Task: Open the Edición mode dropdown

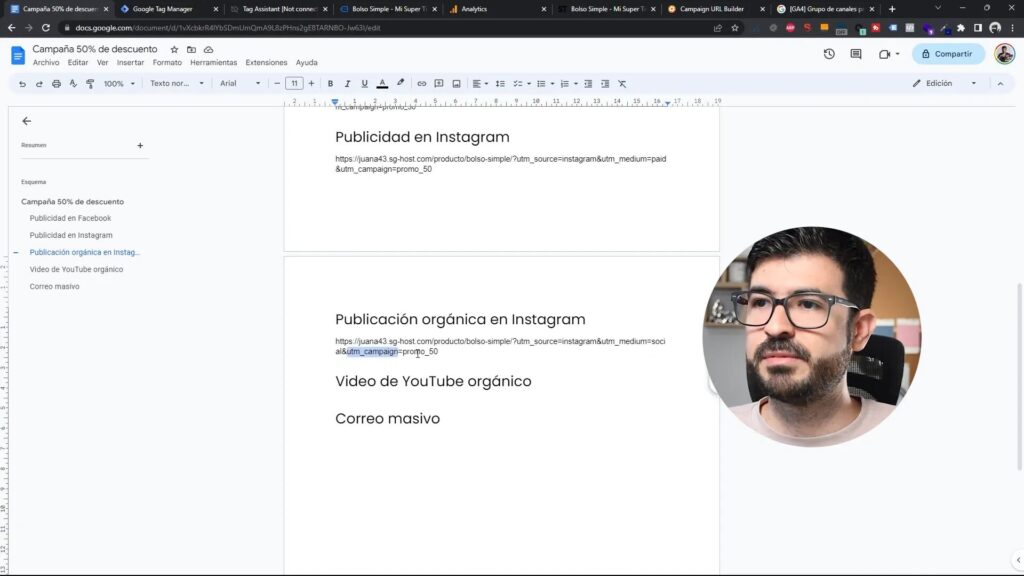Action: 944,84
